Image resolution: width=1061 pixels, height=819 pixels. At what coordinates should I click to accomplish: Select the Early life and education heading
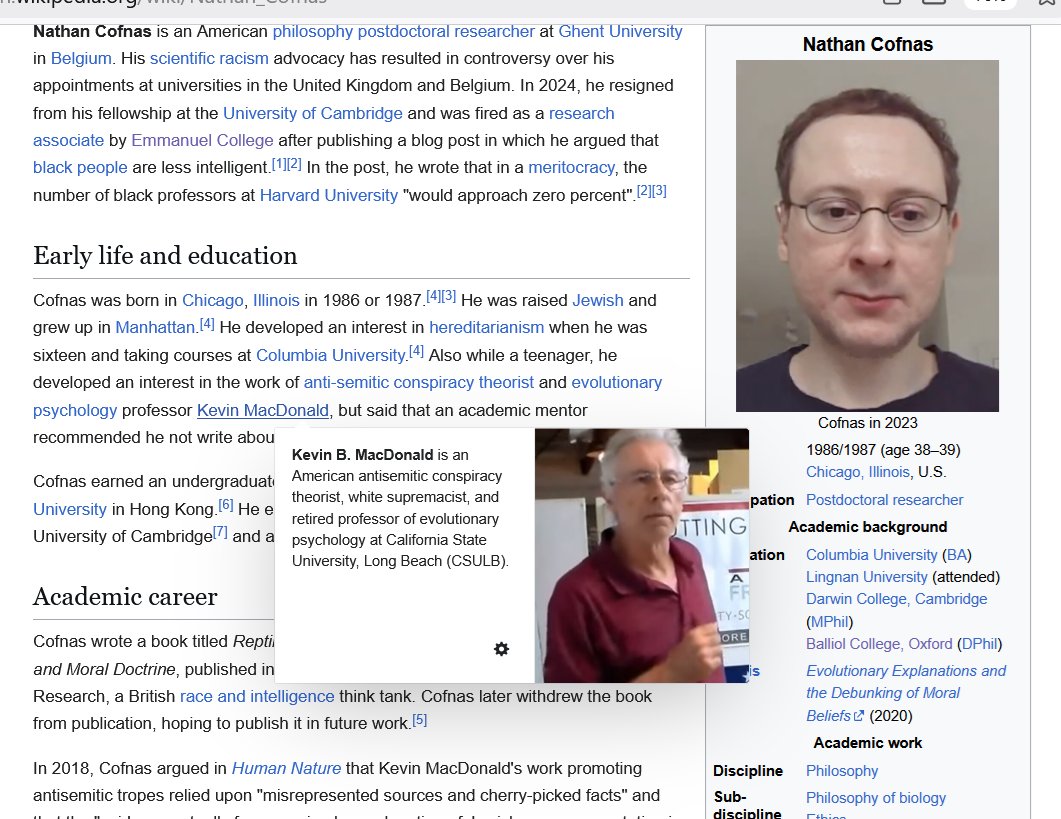coord(165,256)
